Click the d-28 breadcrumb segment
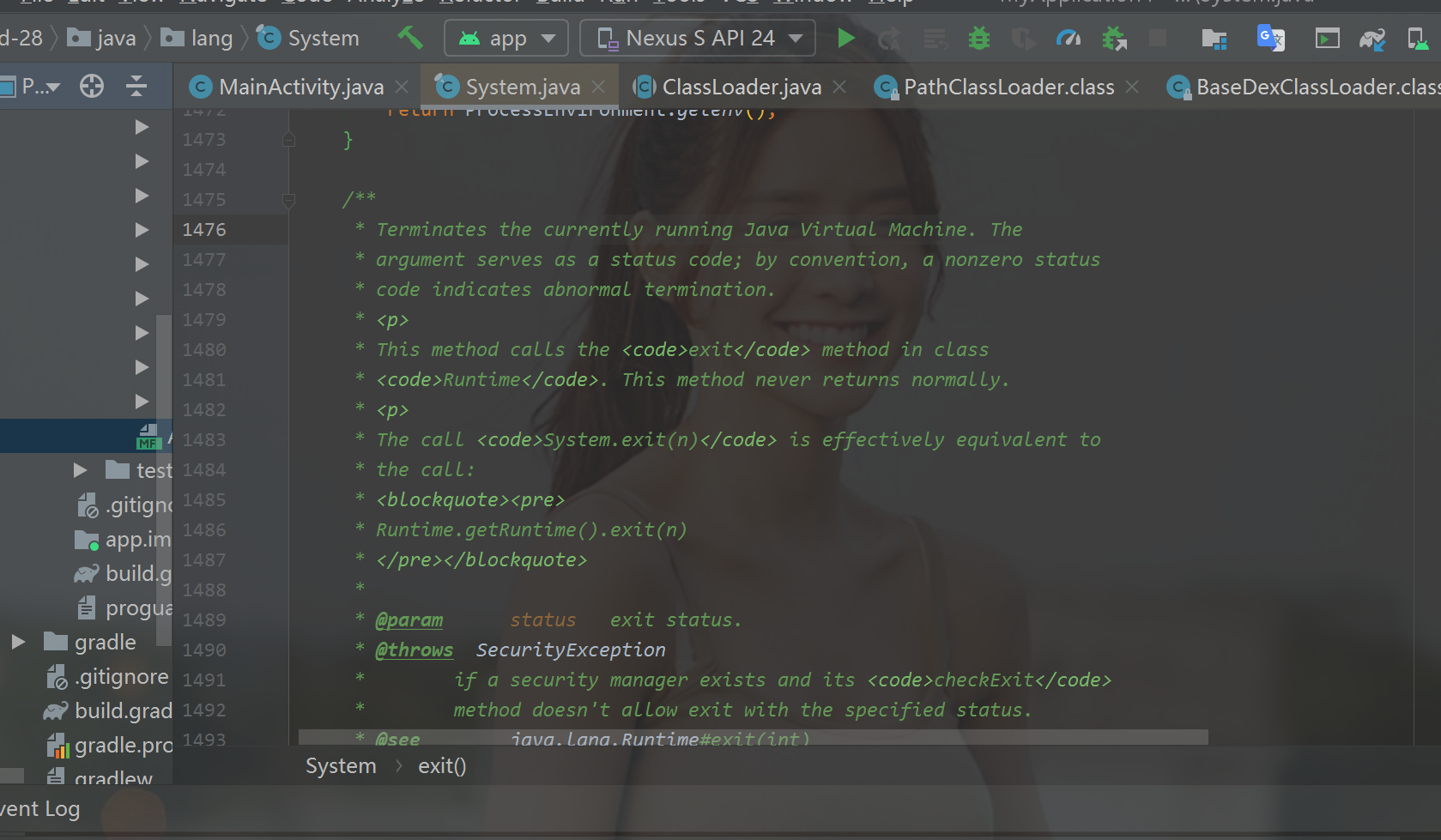 point(21,38)
